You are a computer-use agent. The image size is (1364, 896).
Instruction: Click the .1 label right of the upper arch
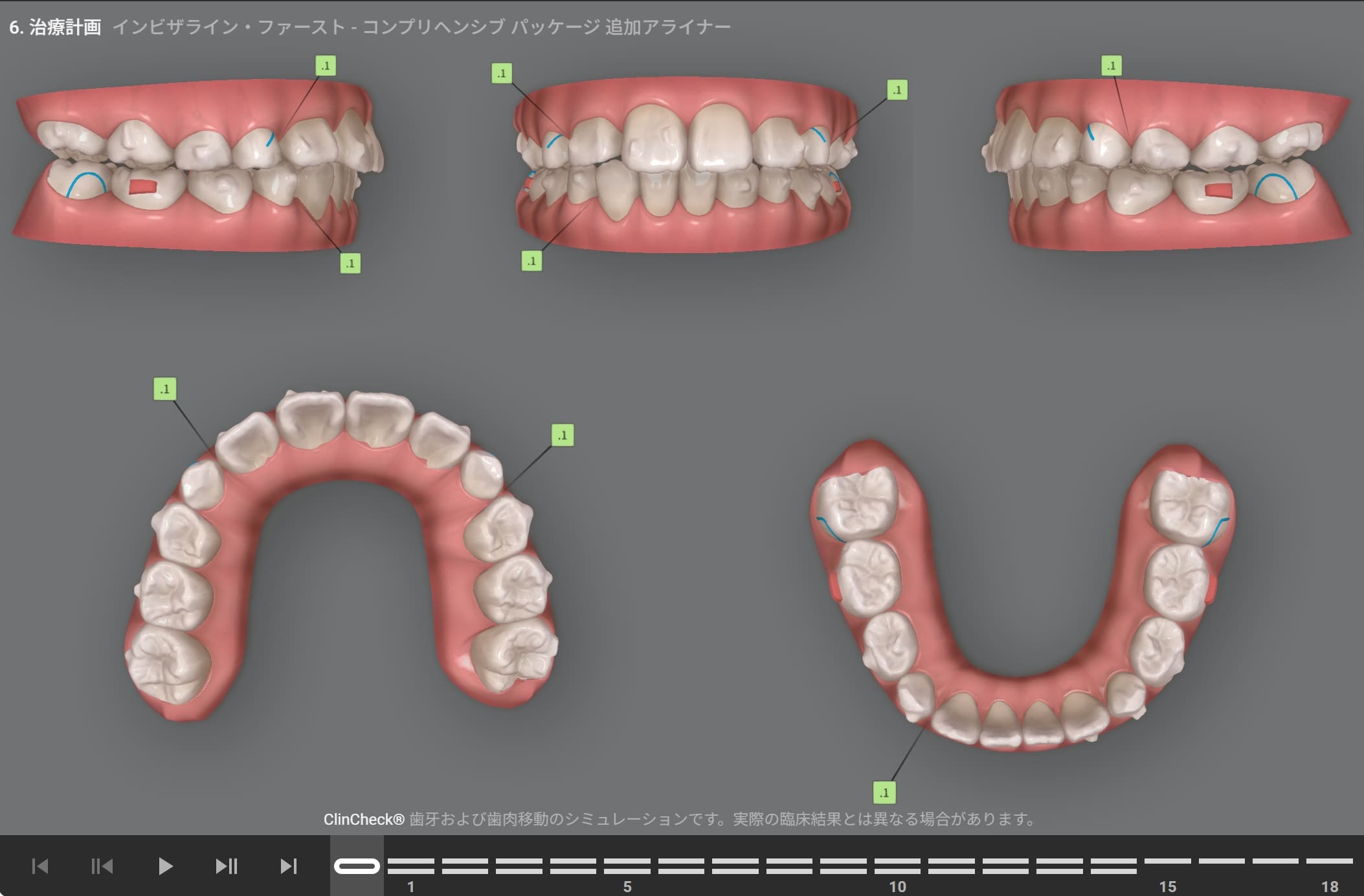click(x=562, y=435)
